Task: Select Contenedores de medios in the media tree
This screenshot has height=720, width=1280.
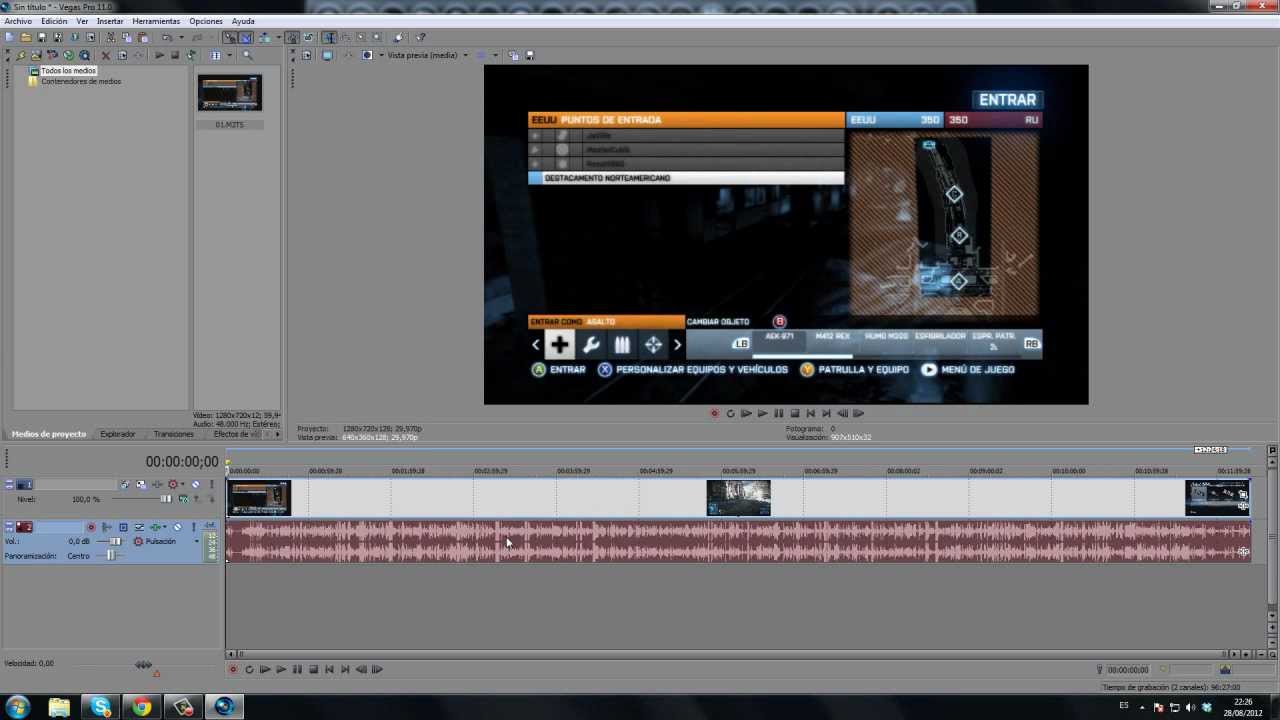Action: (81, 81)
